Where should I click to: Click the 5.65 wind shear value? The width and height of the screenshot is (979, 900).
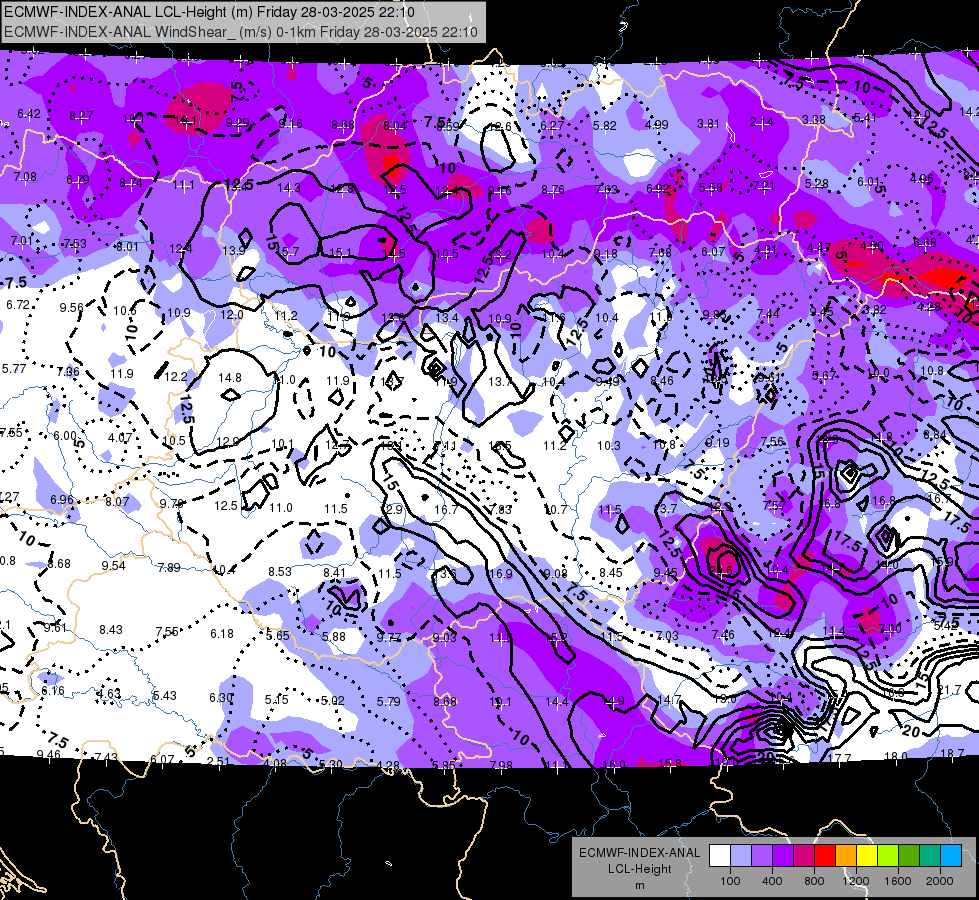[278, 635]
